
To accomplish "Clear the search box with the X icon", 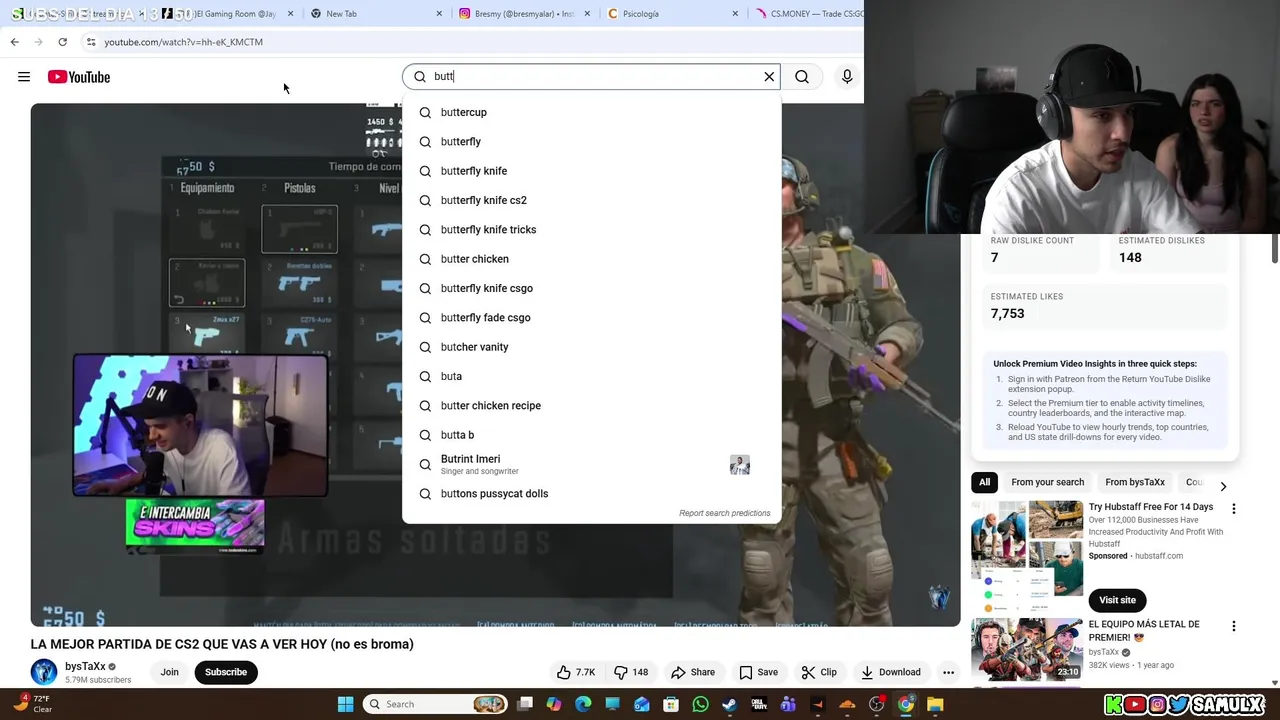I will (769, 77).
